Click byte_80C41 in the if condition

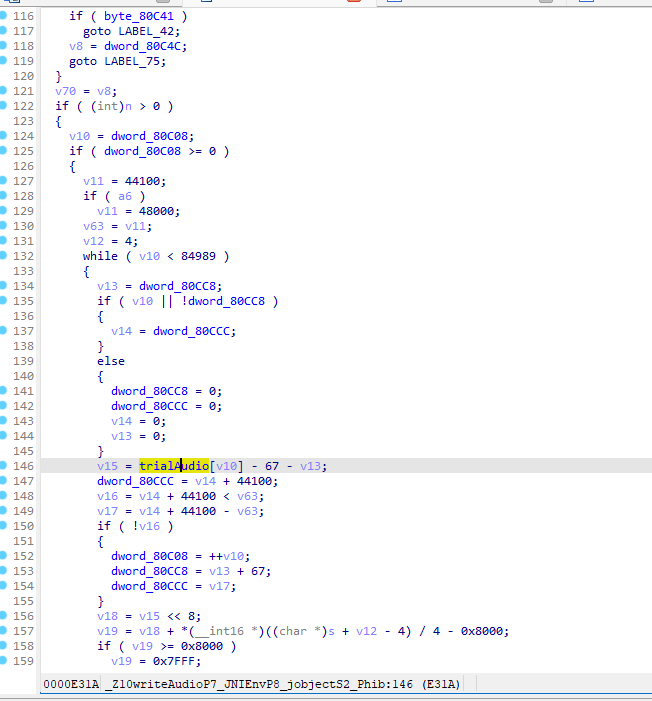[x=139, y=16]
